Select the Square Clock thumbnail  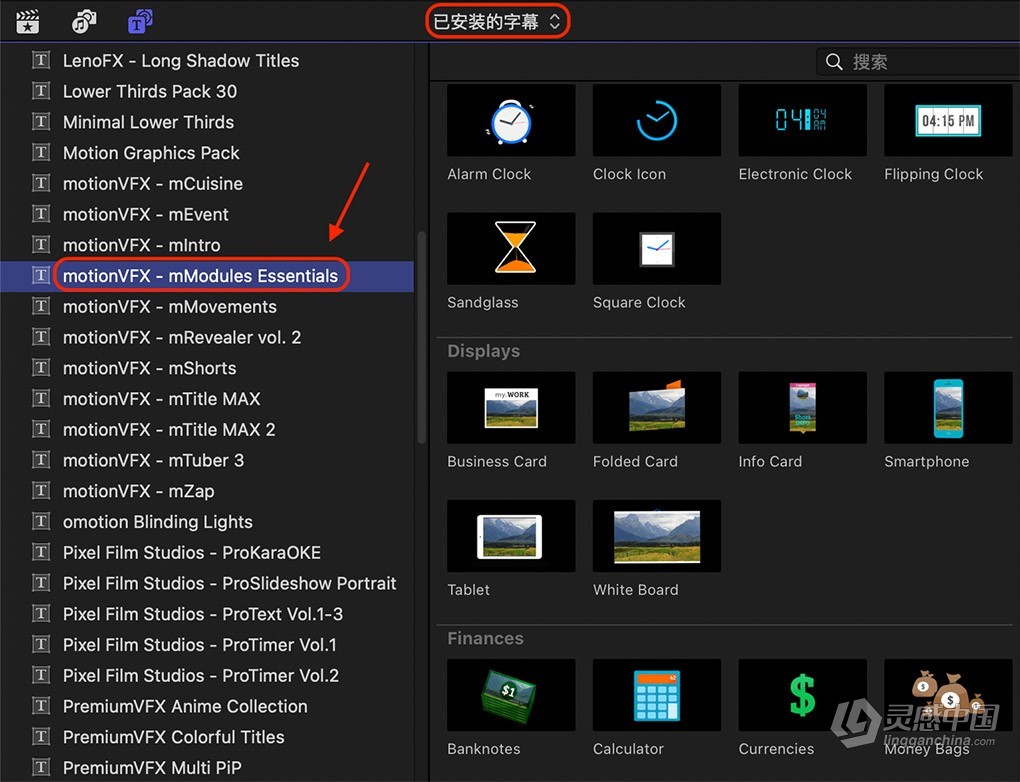657,249
